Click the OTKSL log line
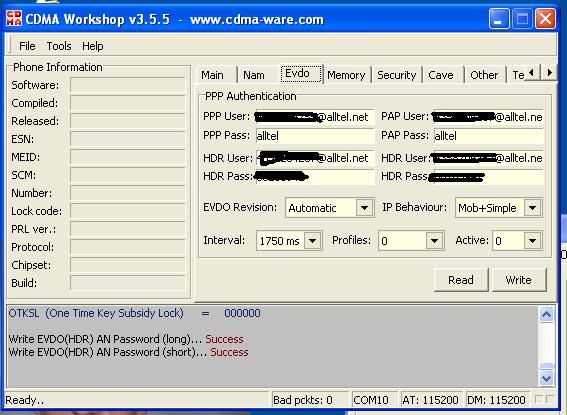Viewport: 567px width, 415px height. [134, 313]
